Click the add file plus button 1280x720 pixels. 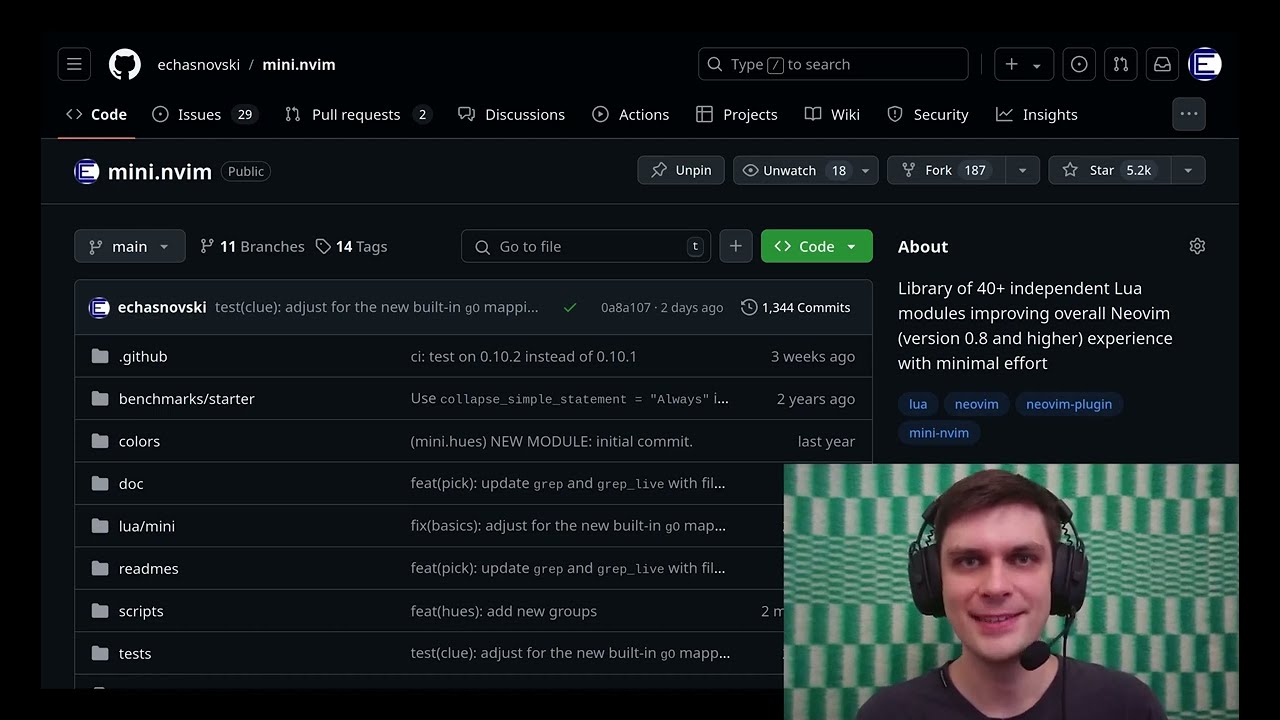[x=735, y=246]
